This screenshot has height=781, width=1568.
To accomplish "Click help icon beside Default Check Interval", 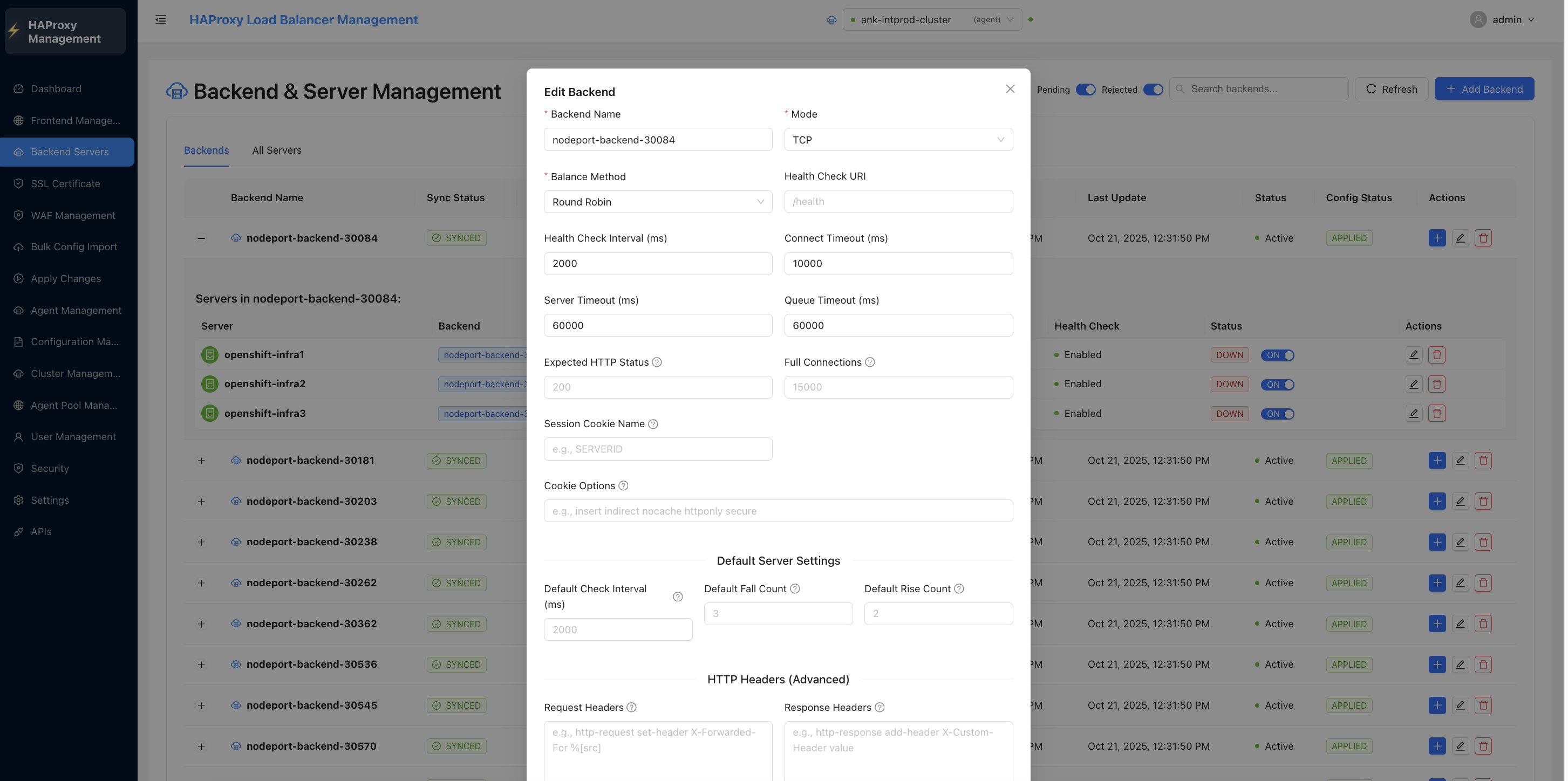I will pos(678,597).
